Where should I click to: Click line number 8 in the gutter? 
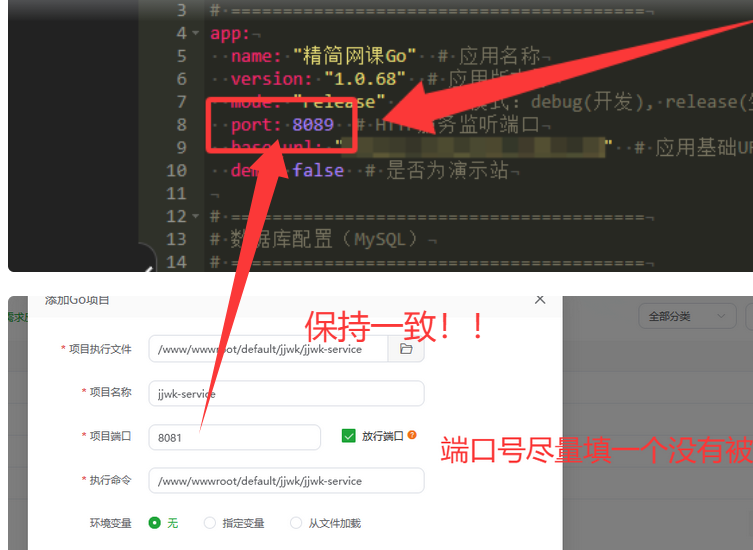(180, 125)
